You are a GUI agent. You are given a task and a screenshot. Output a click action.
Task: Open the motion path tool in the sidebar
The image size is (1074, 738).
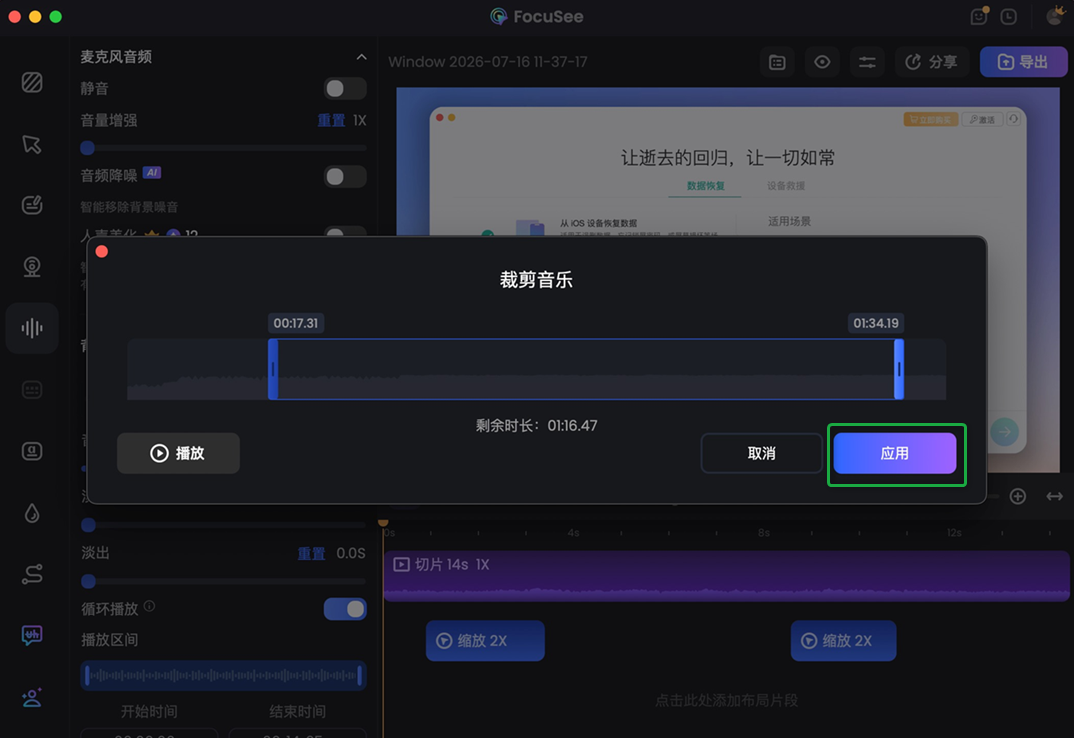[x=32, y=574]
